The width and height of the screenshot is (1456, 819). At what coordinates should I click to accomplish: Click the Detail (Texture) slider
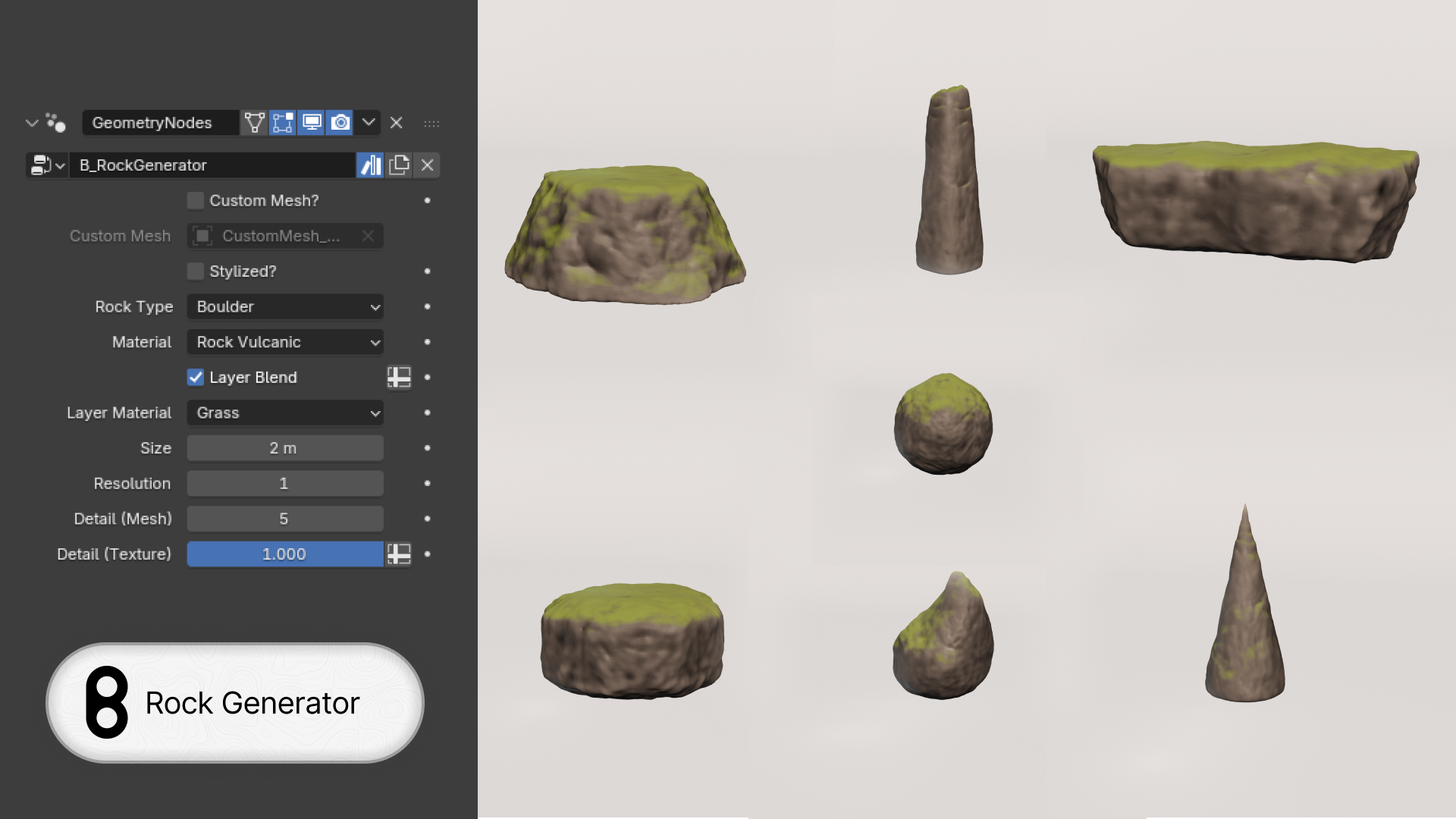pyautogui.click(x=284, y=554)
